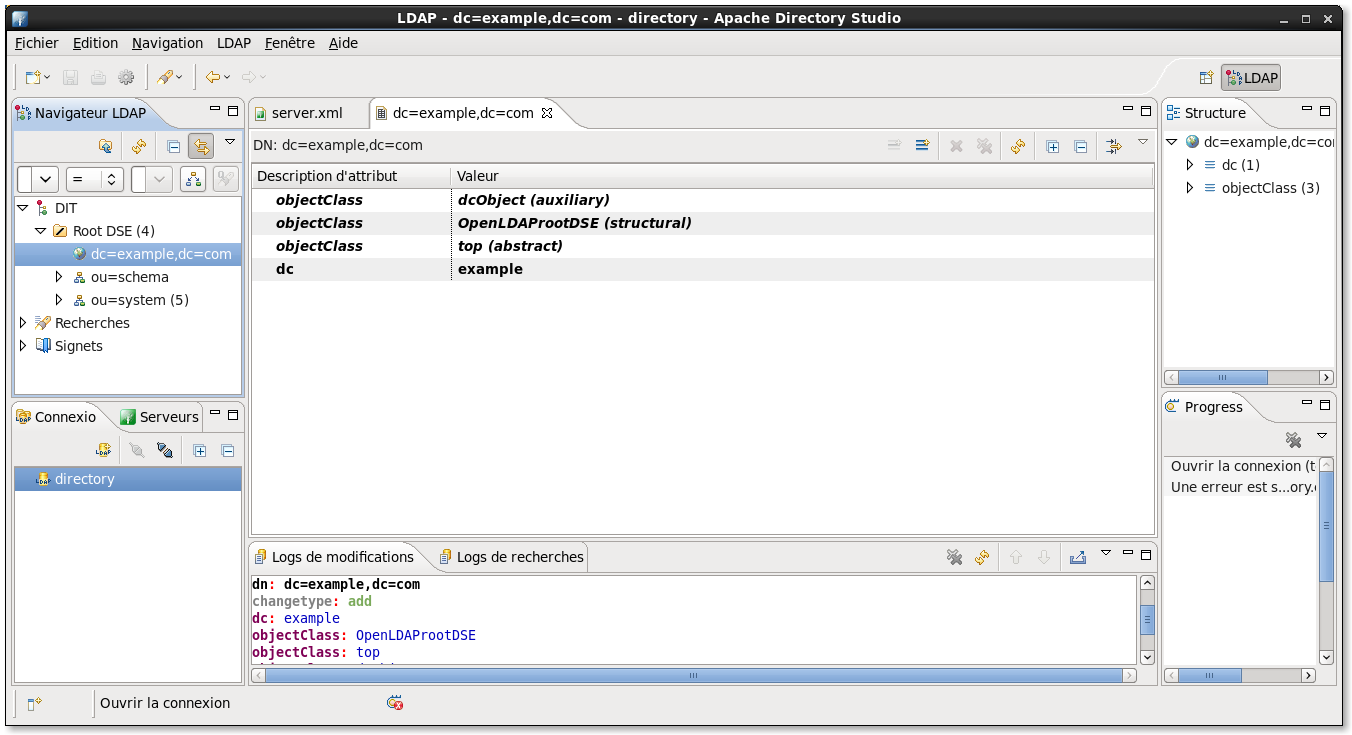The width and height of the screenshot is (1352, 735).
Task: Click Expand All icon in entry editor toolbar
Action: click(x=1052, y=146)
